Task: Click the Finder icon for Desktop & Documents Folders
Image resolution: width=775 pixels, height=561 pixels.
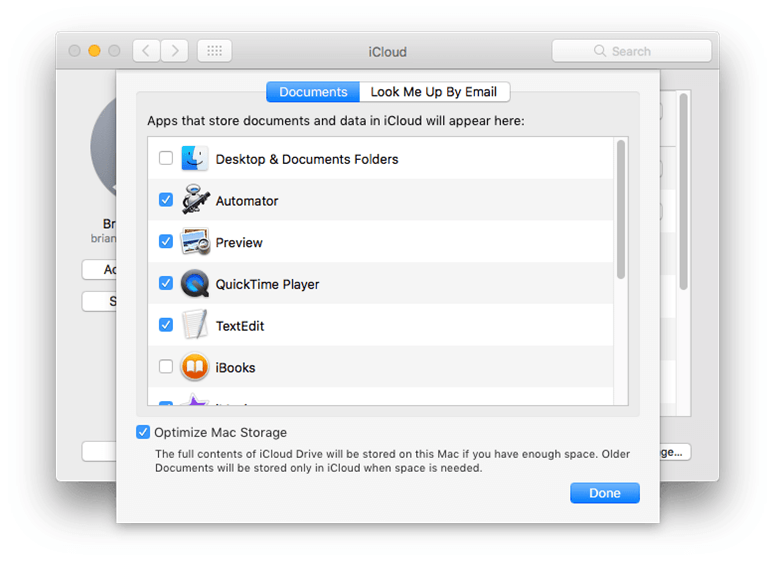Action: click(x=194, y=159)
